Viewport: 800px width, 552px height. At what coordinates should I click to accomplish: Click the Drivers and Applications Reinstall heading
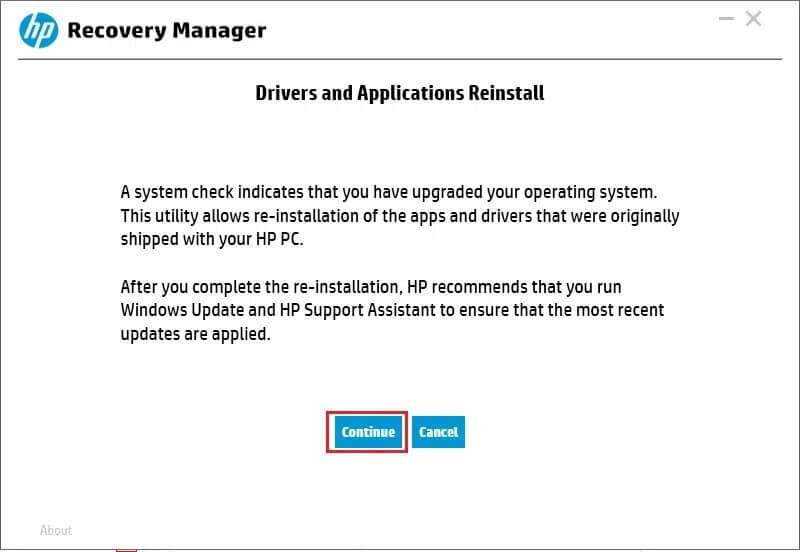(x=399, y=93)
